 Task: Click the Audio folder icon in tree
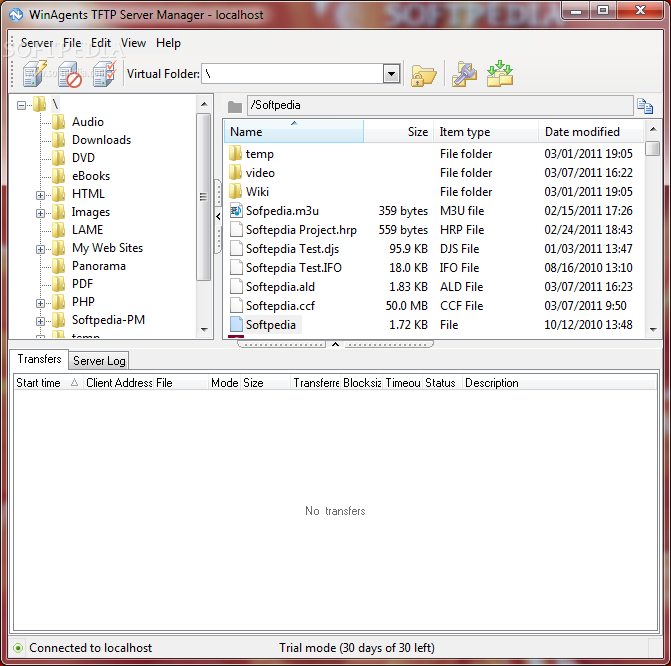pos(58,122)
